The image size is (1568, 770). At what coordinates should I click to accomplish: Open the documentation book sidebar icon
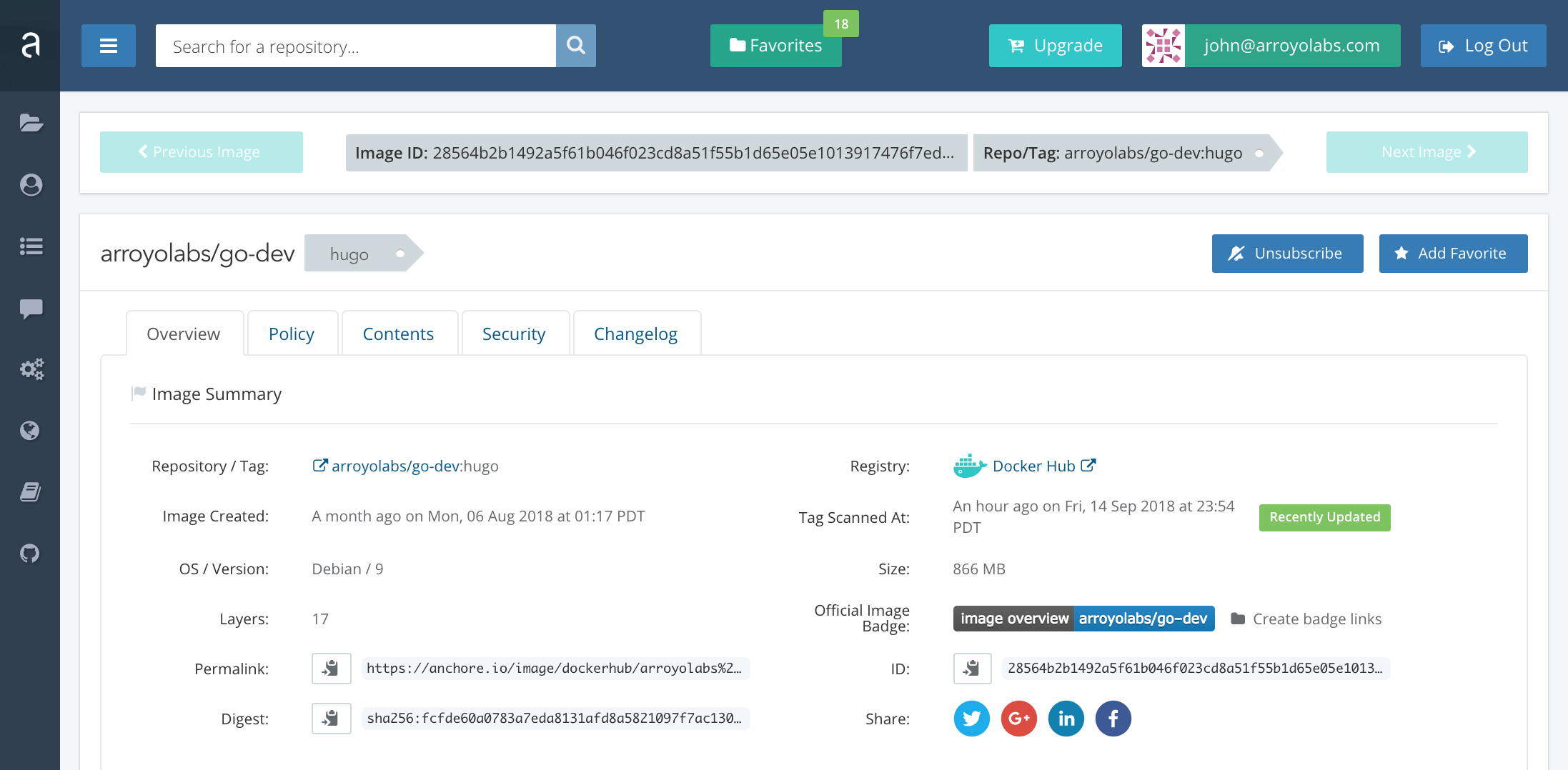coord(30,492)
